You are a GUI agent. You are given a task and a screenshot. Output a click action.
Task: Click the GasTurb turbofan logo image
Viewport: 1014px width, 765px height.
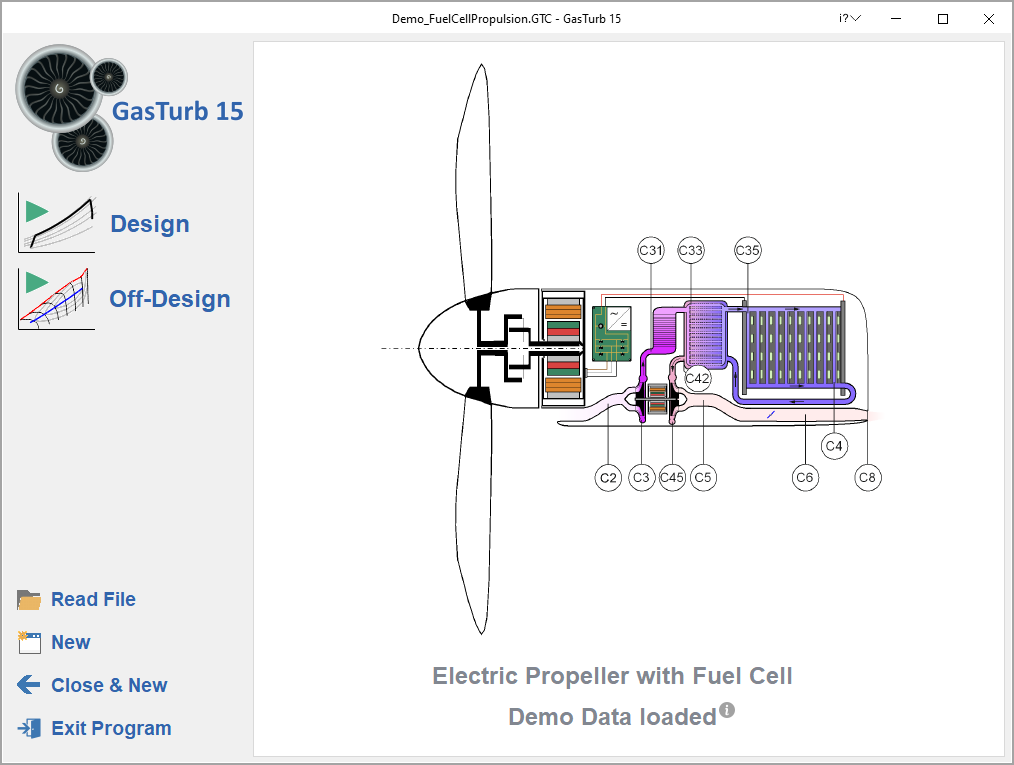[x=71, y=108]
